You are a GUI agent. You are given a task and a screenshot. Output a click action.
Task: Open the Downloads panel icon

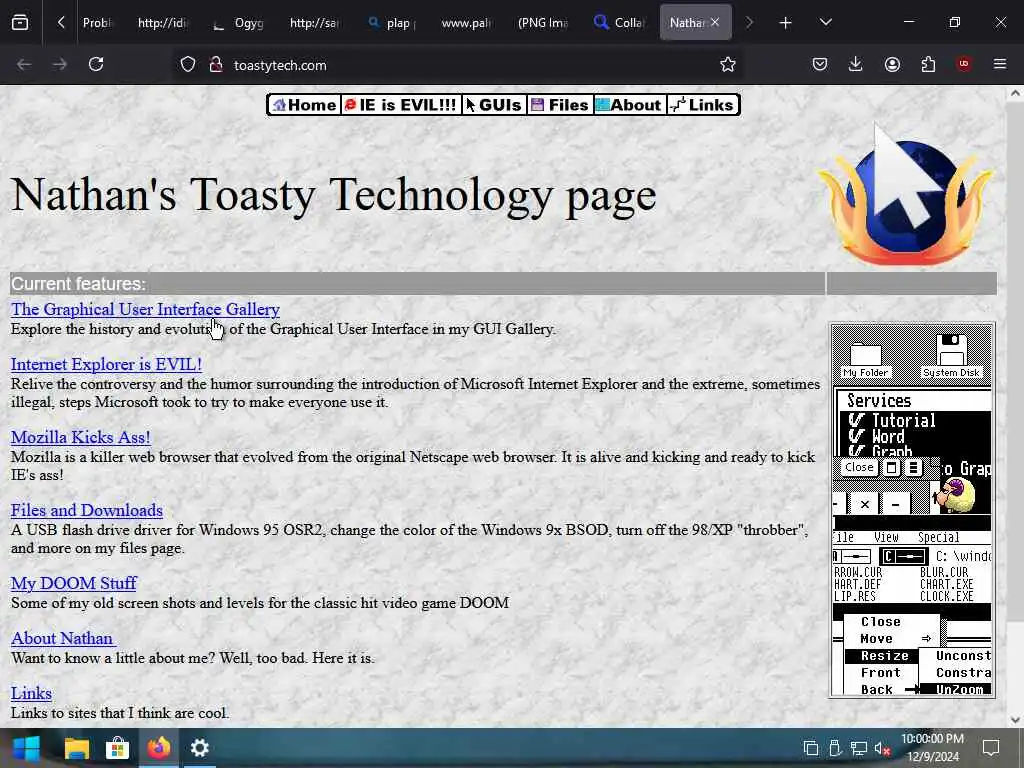click(x=856, y=65)
